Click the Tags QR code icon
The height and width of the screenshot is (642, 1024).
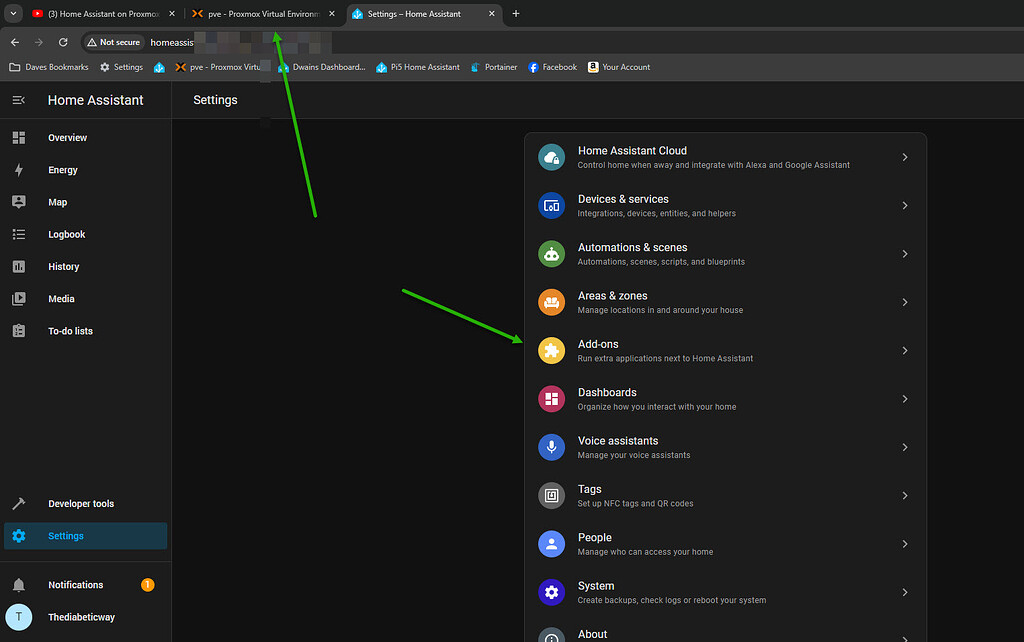pos(551,495)
